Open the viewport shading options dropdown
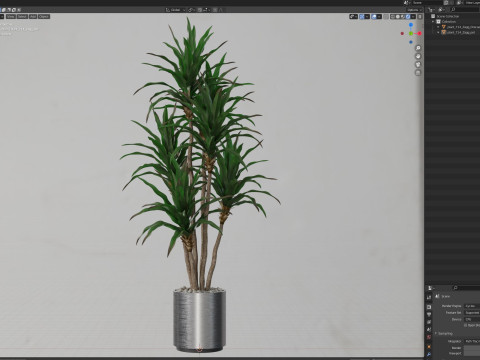 (x=413, y=17)
